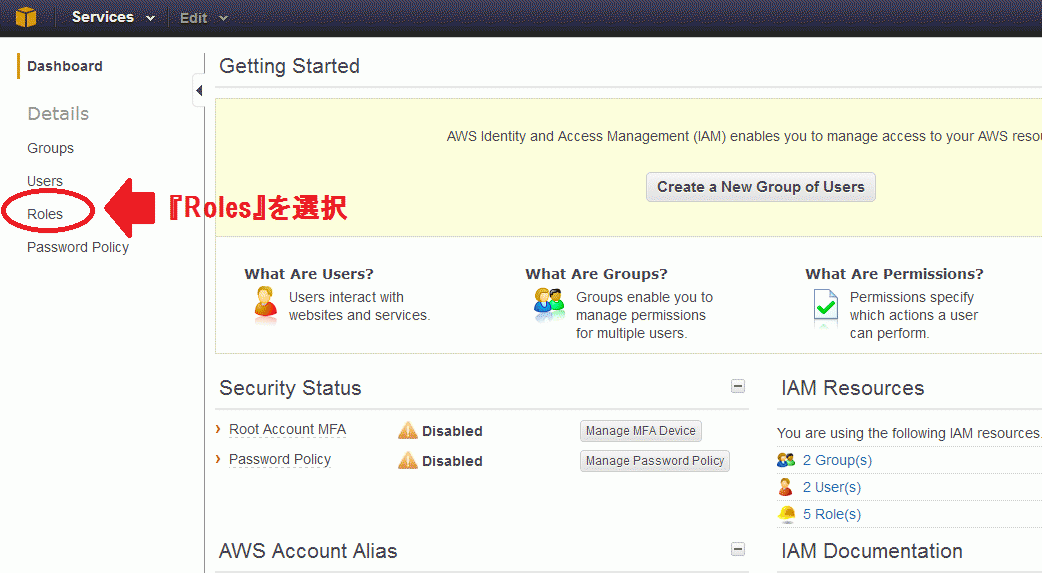Select Dashboard in the sidebar
The height and width of the screenshot is (573, 1042).
point(64,66)
